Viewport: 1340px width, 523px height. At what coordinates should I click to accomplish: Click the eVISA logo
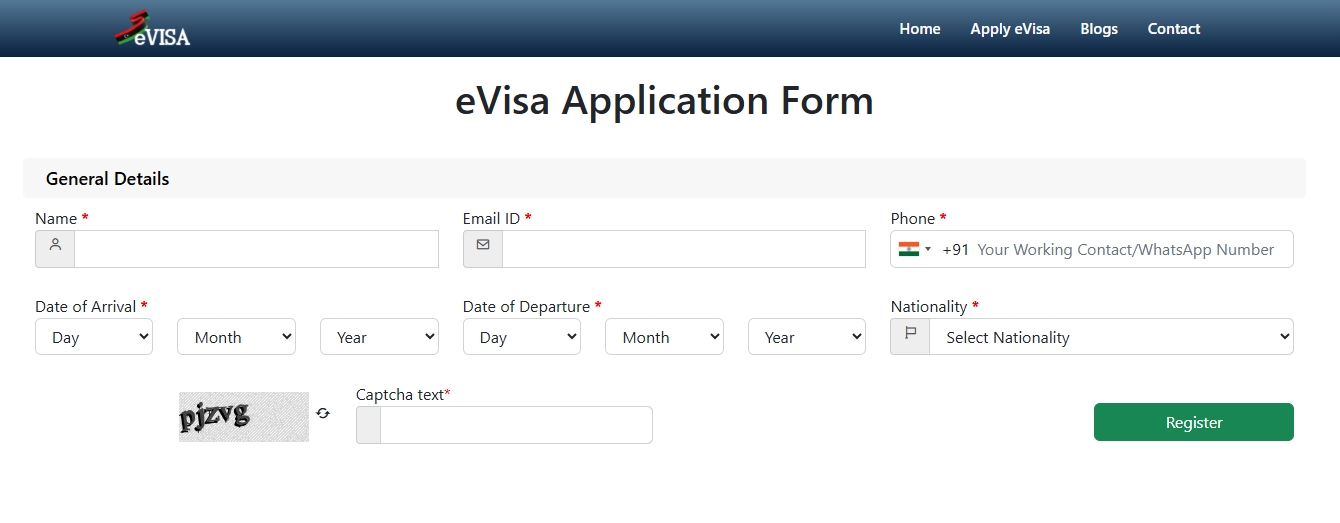pyautogui.click(x=152, y=29)
